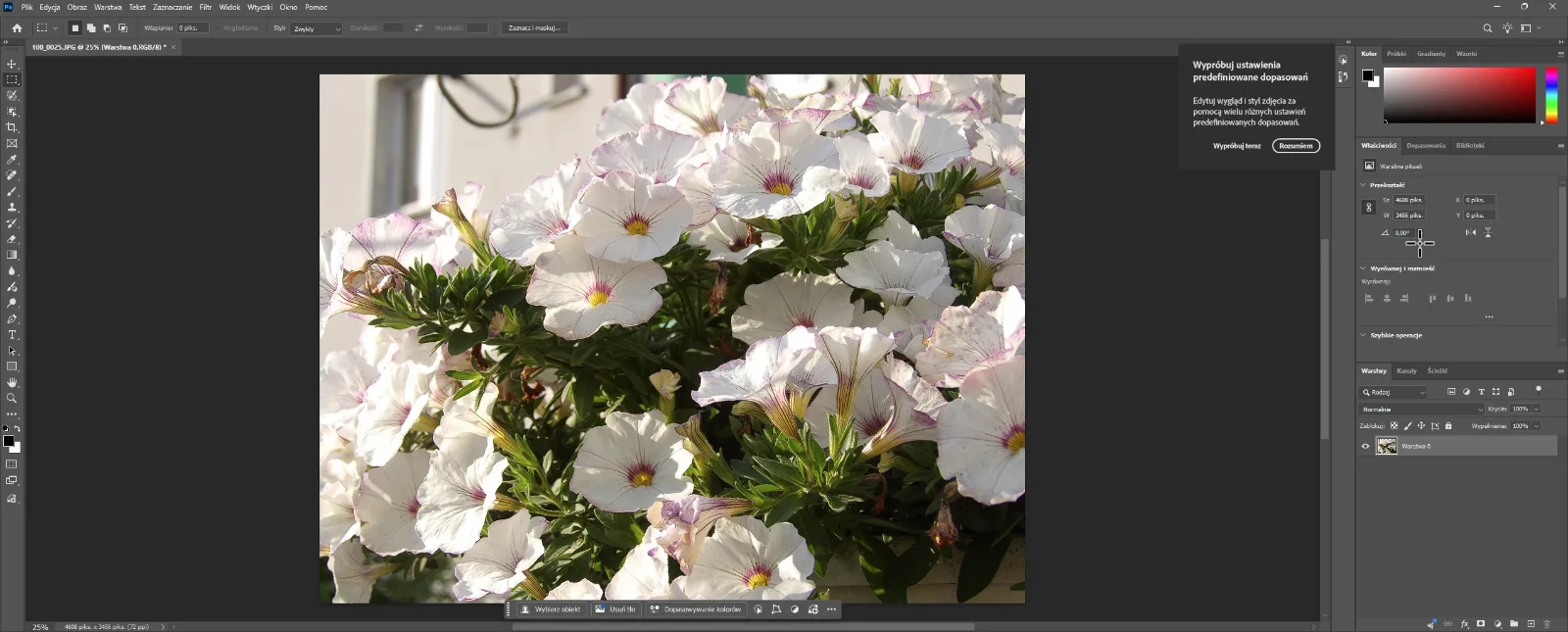Click the foreground color swatch in Kolor panel
1568x632 pixels.
coord(1368,75)
